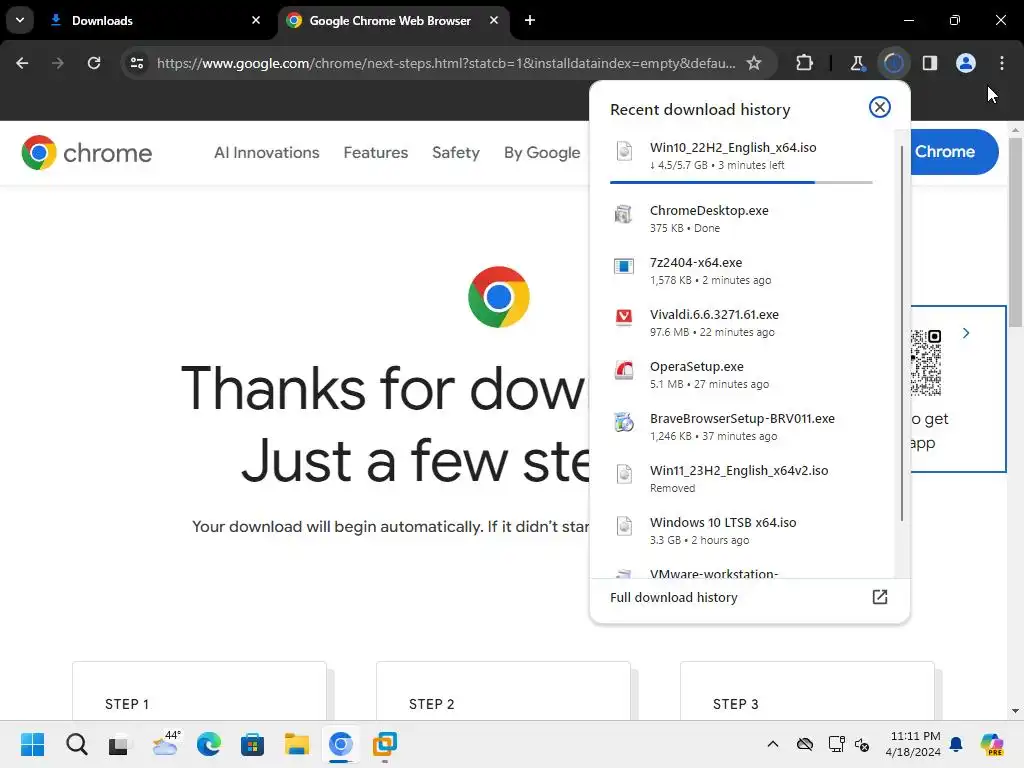
Task: Close the Recent download history popup
Action: (880, 107)
